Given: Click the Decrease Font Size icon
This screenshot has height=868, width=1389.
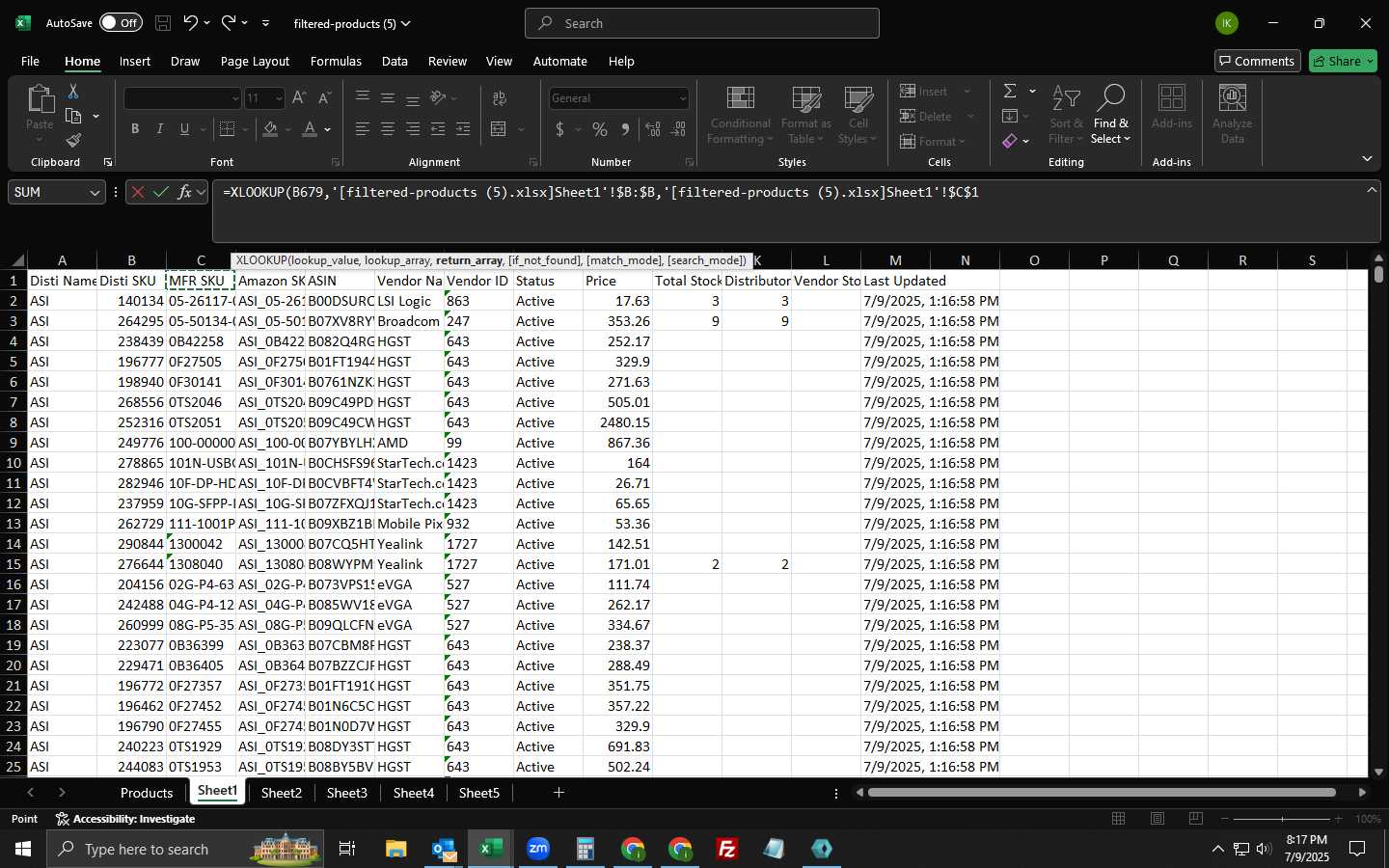Looking at the screenshot, I should click(324, 97).
